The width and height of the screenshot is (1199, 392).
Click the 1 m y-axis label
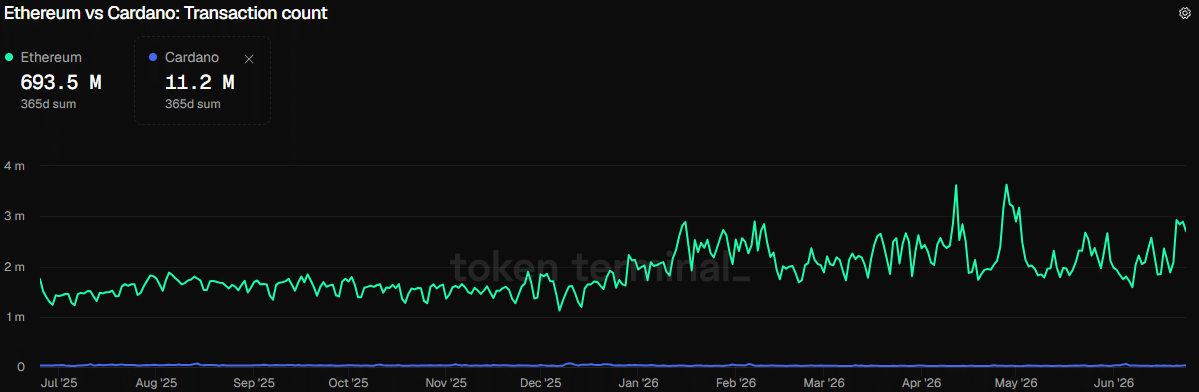pyautogui.click(x=15, y=316)
